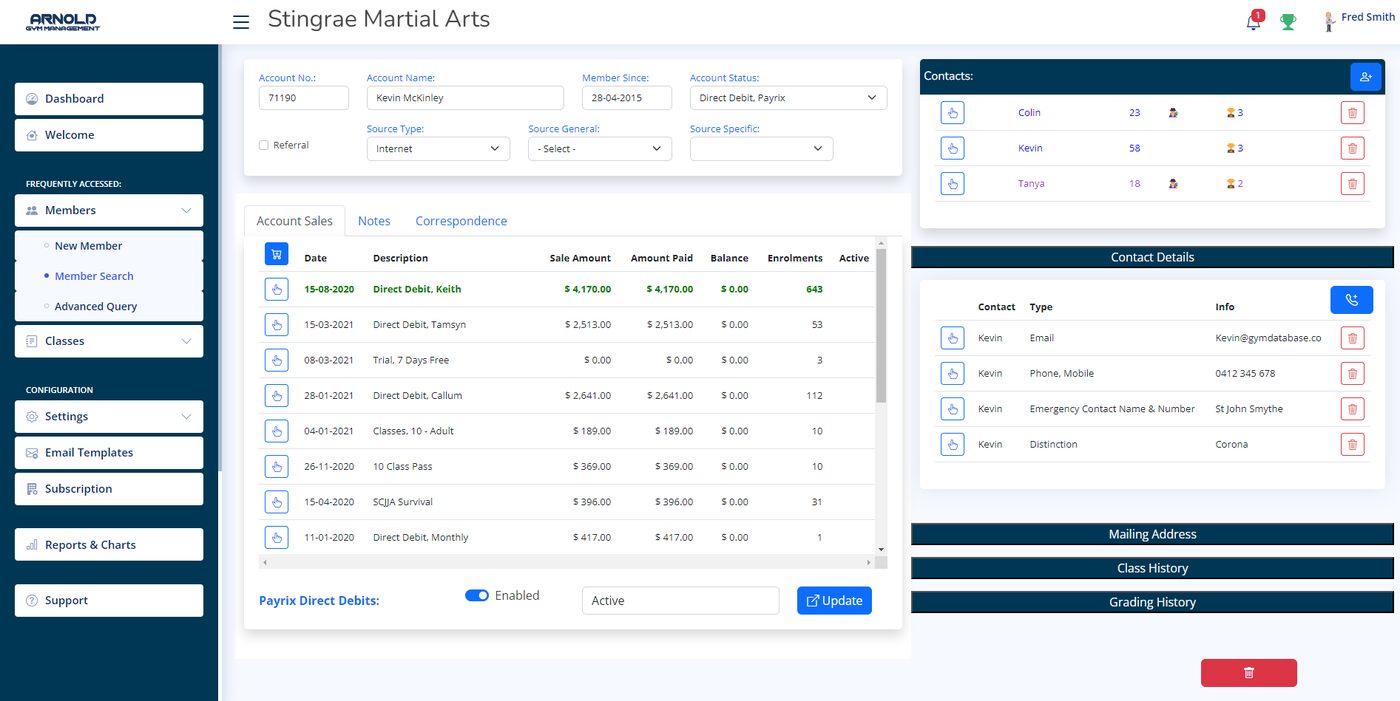Delete Colin contact with trash icon
Screen dimensions: 1400x701
(x=1352, y=113)
